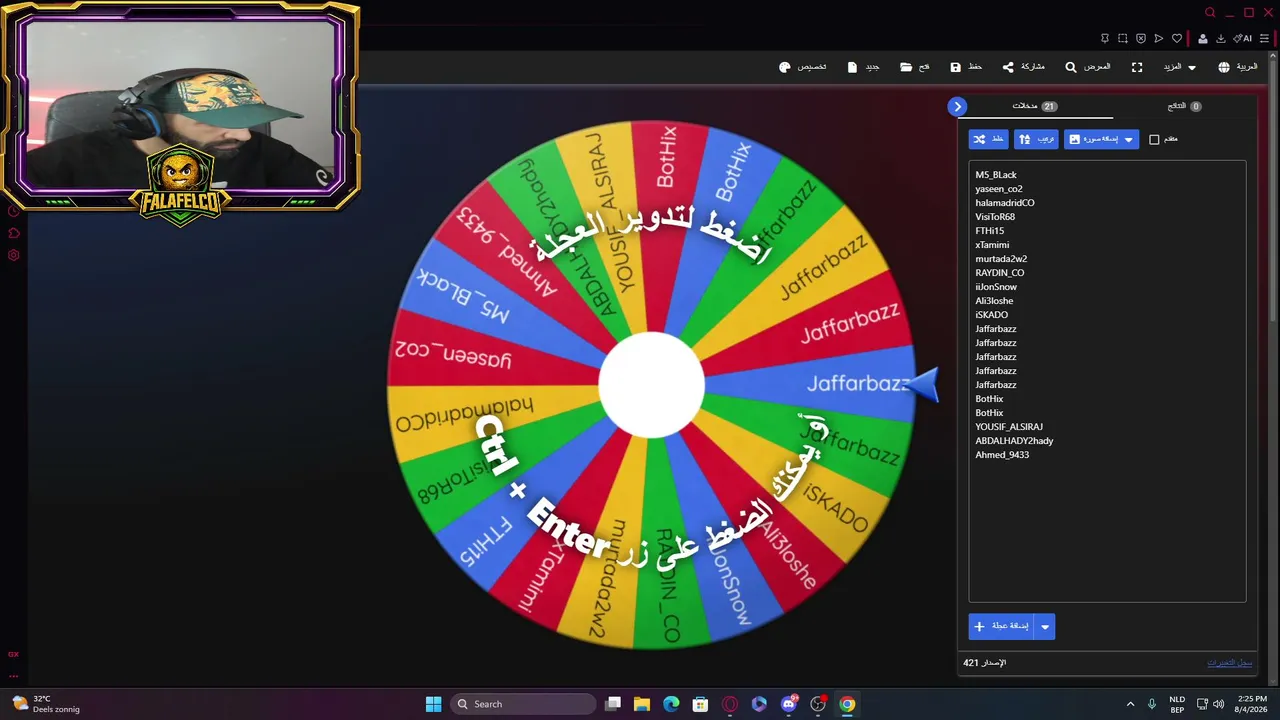Save the wheel with the floppy disk button
The width and height of the screenshot is (1280, 720).
click(966, 67)
